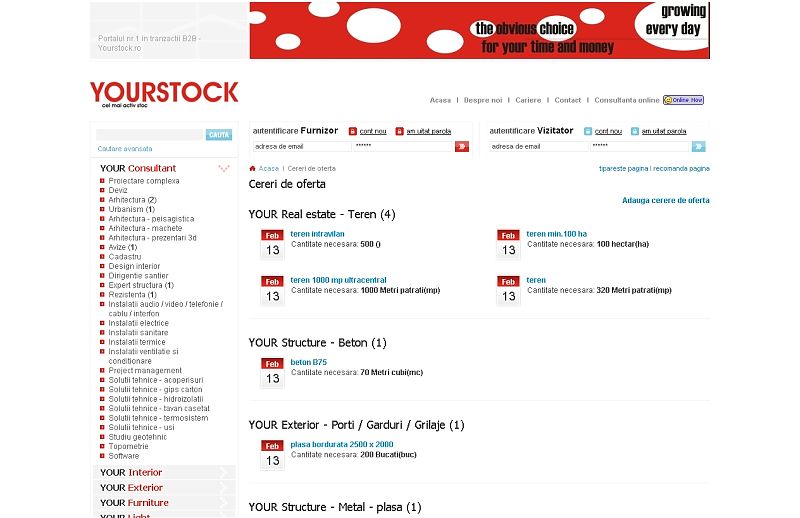
Task: Click the red lock icon beside Furnizor cont nou
Action: (x=353, y=131)
